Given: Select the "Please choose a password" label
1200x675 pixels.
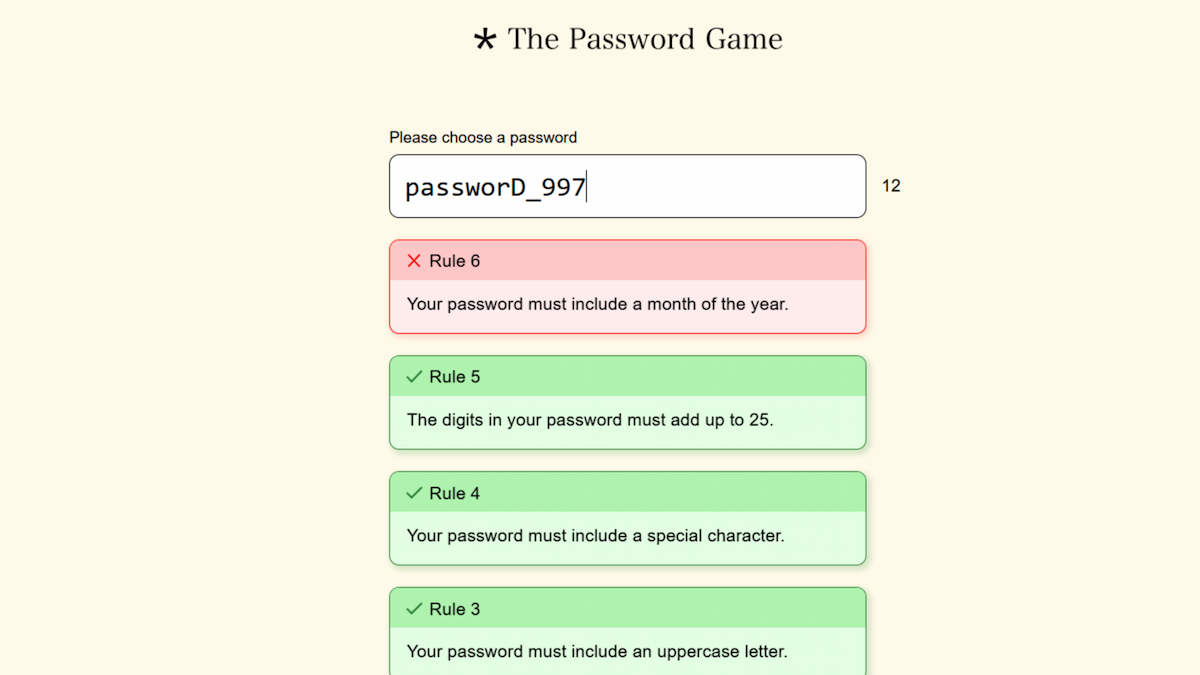Looking at the screenshot, I should point(483,138).
